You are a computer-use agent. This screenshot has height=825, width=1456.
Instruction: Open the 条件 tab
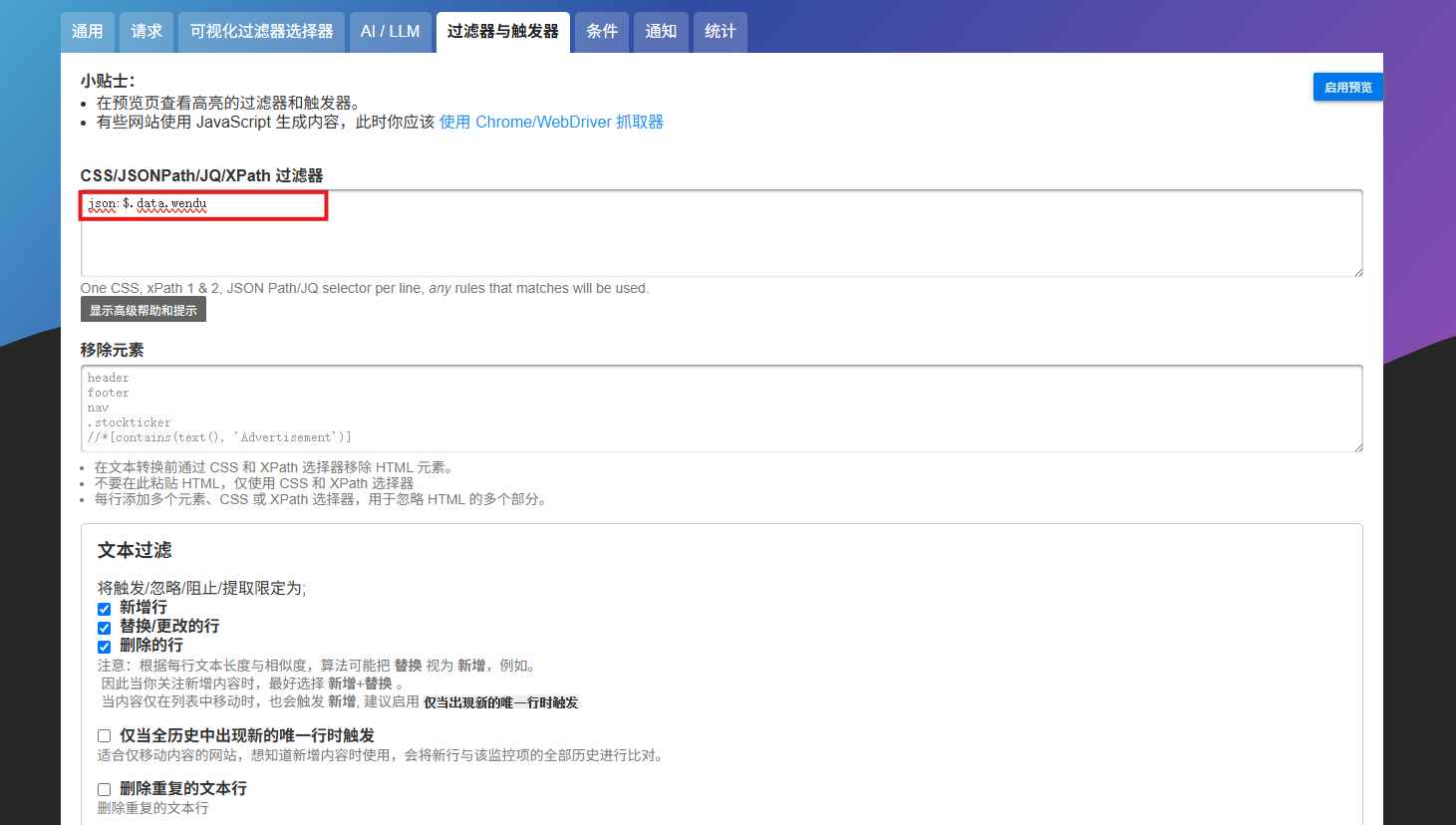click(602, 32)
